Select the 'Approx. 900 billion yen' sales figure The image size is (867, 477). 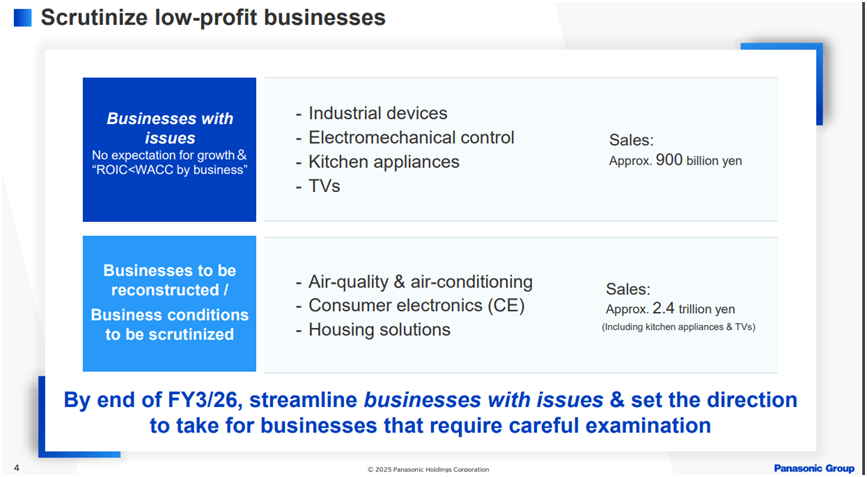pyautogui.click(x=675, y=160)
